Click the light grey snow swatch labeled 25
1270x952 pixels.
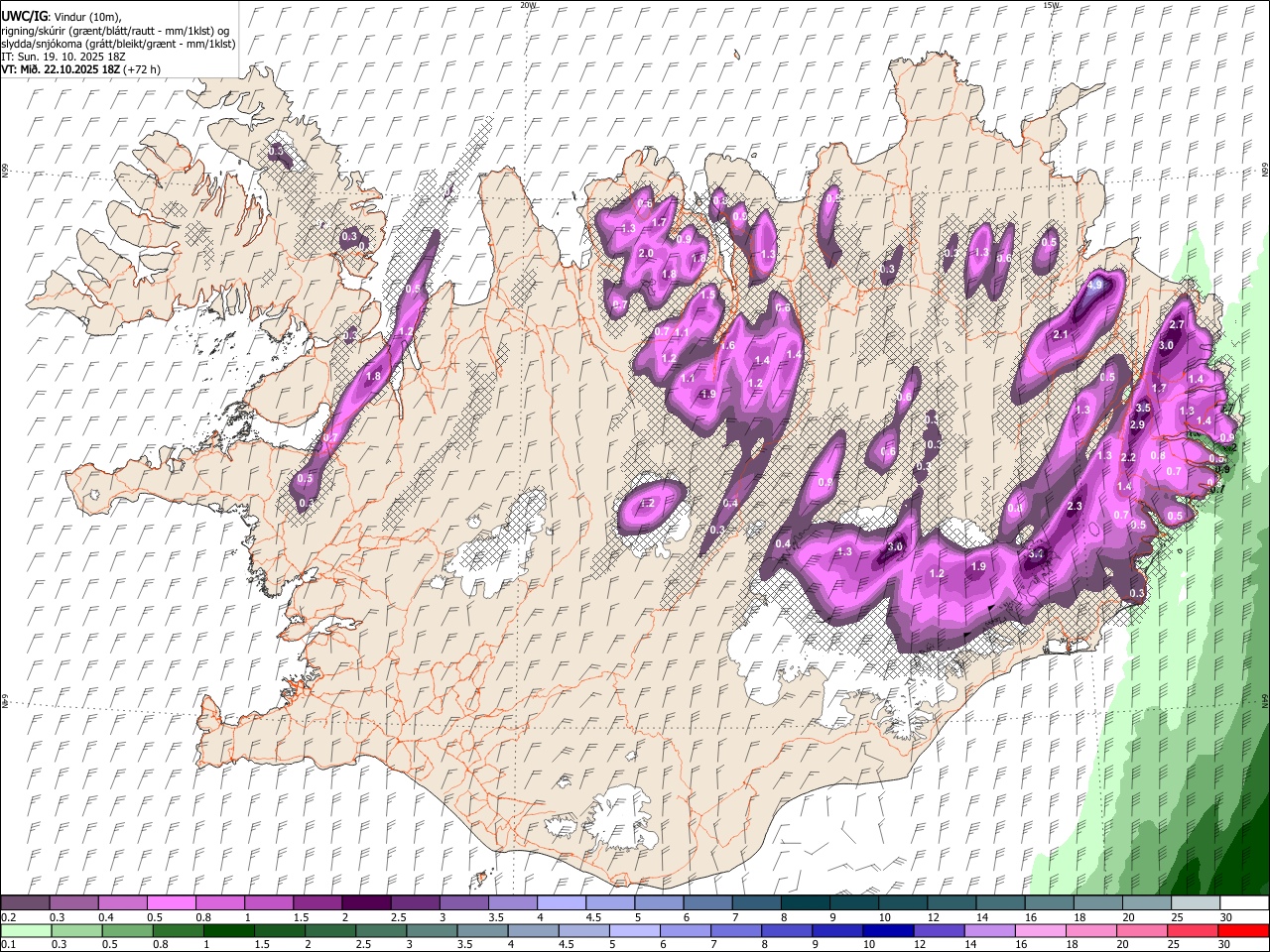1196,902
